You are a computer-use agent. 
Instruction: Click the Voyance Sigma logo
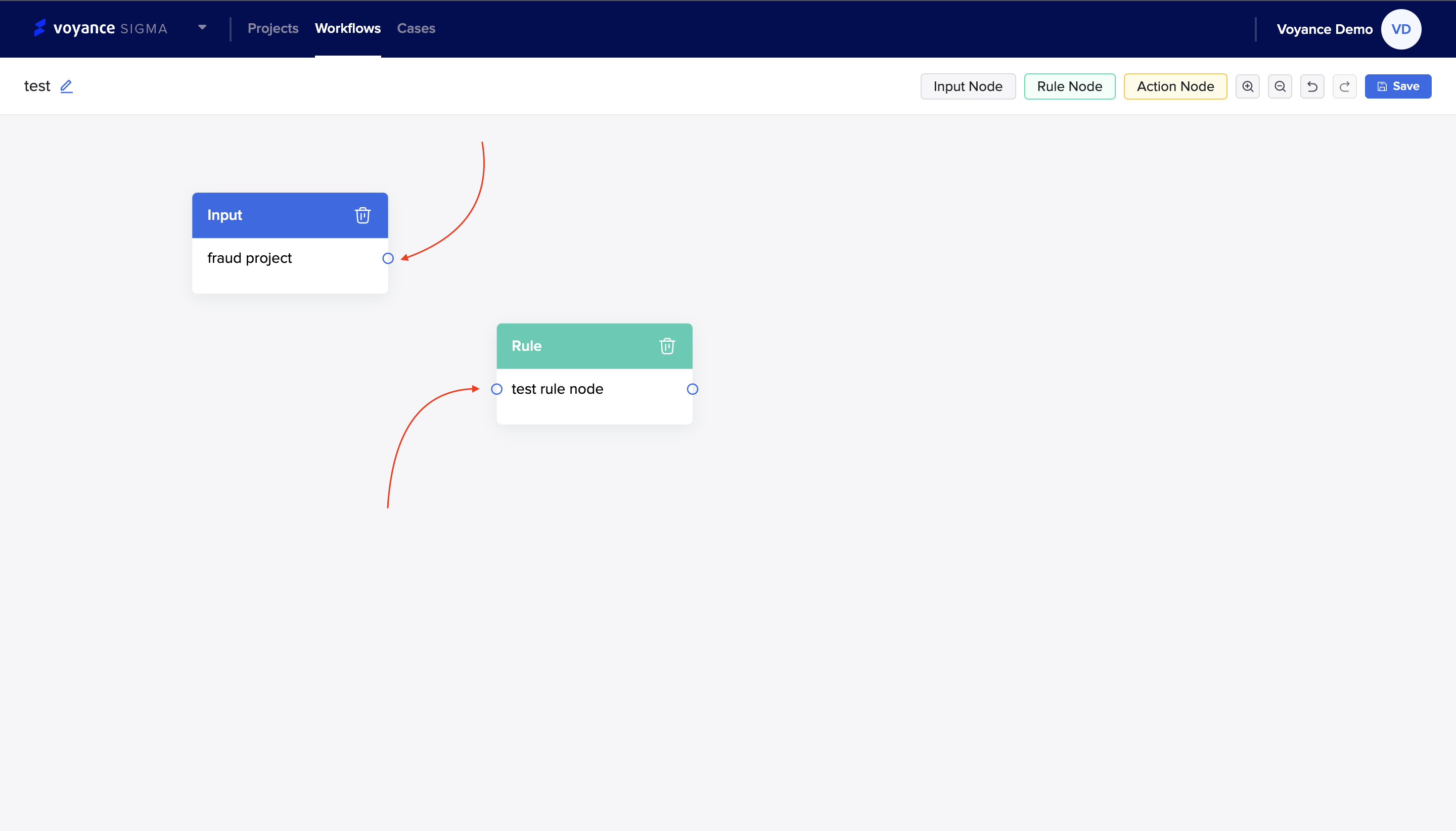pyautogui.click(x=101, y=28)
